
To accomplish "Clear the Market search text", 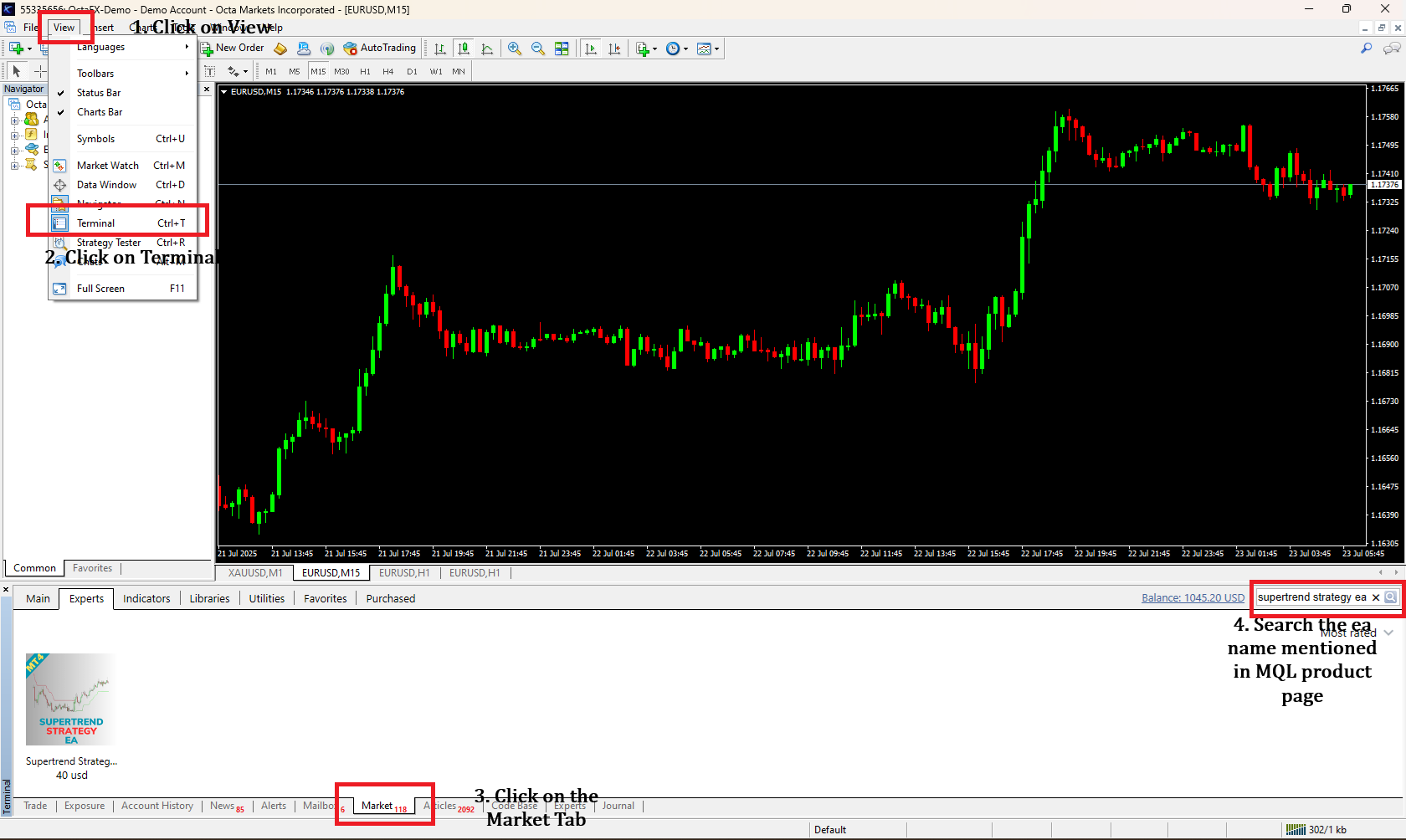I will (x=1376, y=597).
